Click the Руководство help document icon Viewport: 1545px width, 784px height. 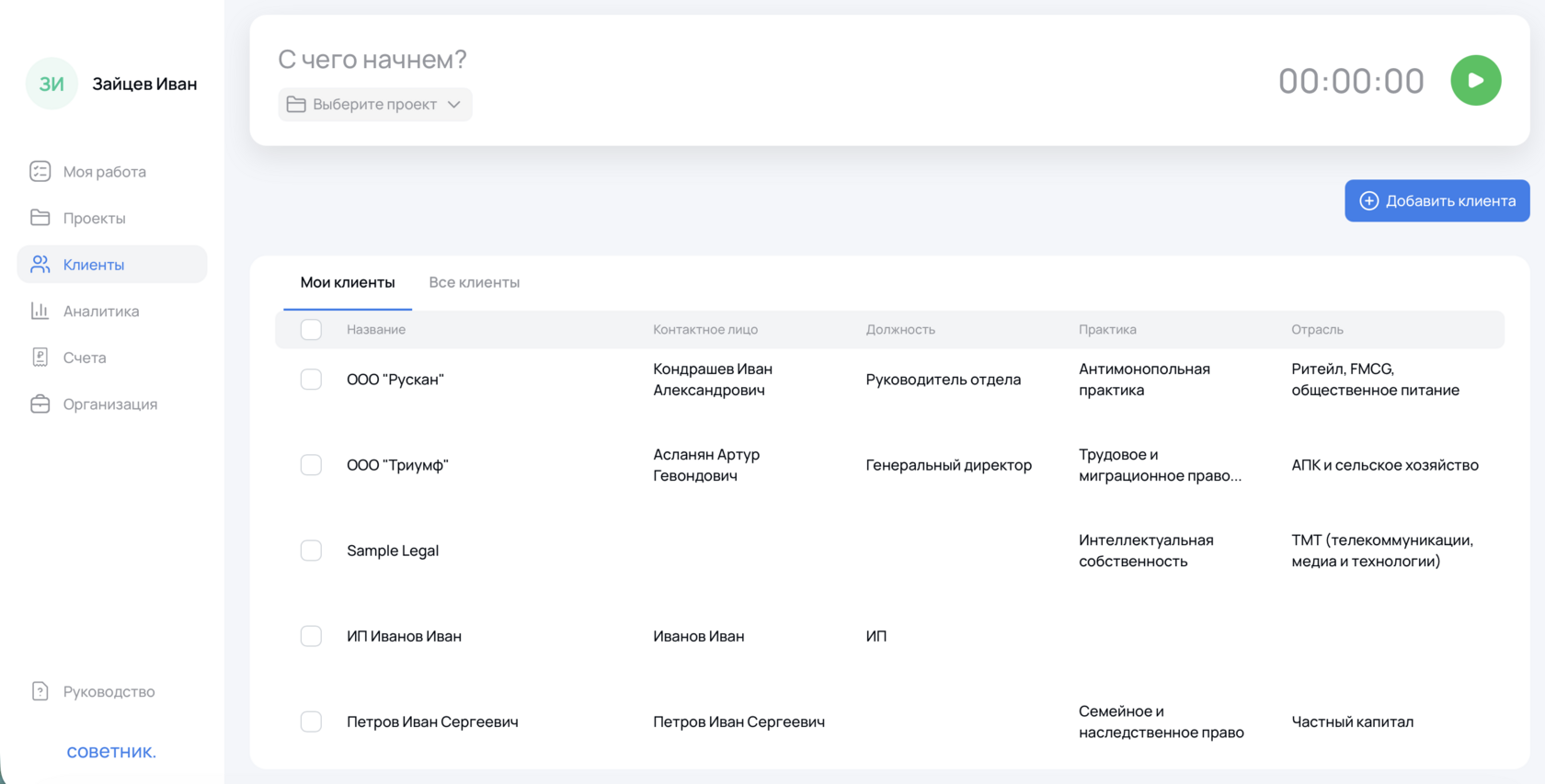pyautogui.click(x=40, y=691)
